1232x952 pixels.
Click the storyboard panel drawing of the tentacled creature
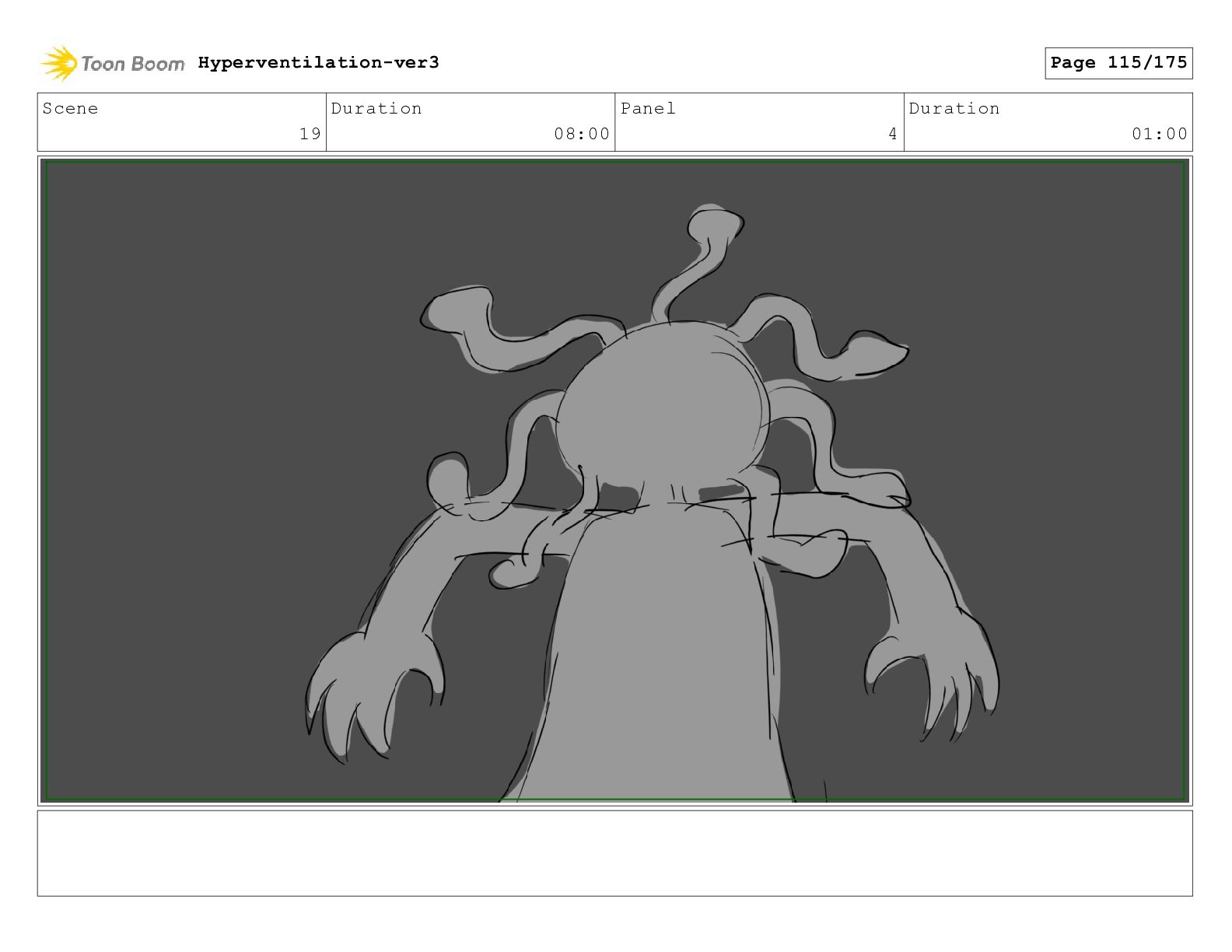[x=614, y=480]
